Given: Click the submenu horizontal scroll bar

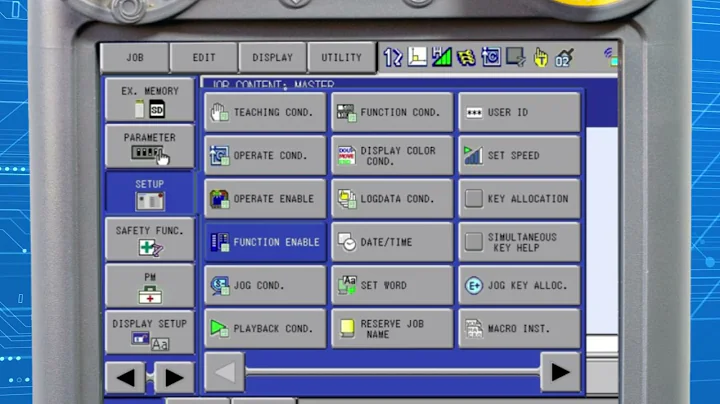Looking at the screenshot, I should click(x=393, y=372).
